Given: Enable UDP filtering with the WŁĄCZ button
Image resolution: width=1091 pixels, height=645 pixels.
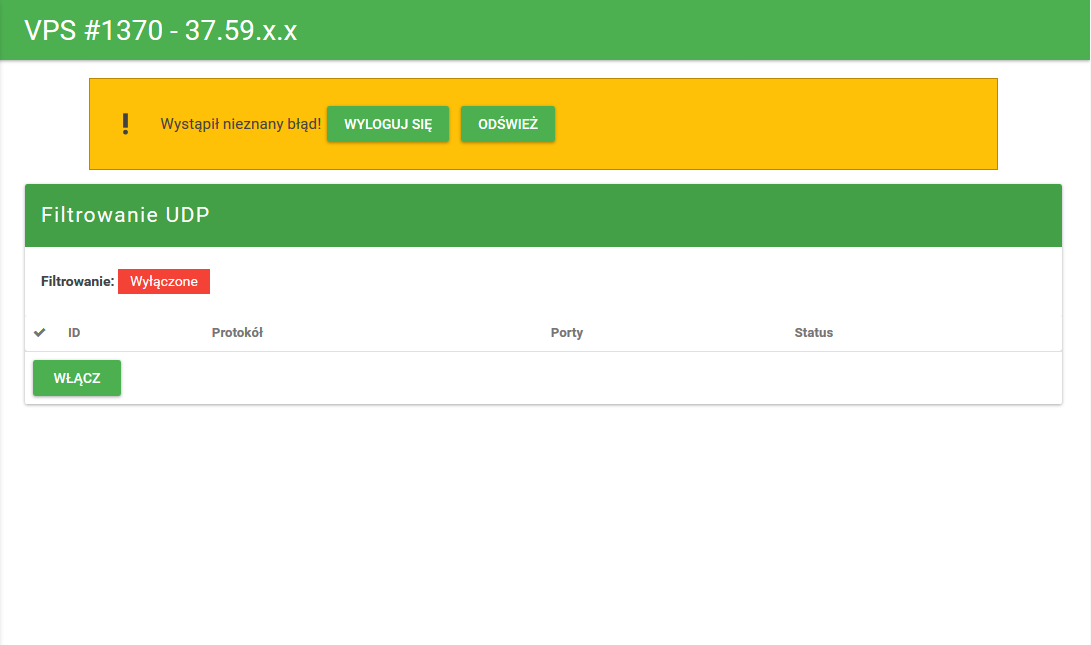Looking at the screenshot, I should [x=77, y=378].
